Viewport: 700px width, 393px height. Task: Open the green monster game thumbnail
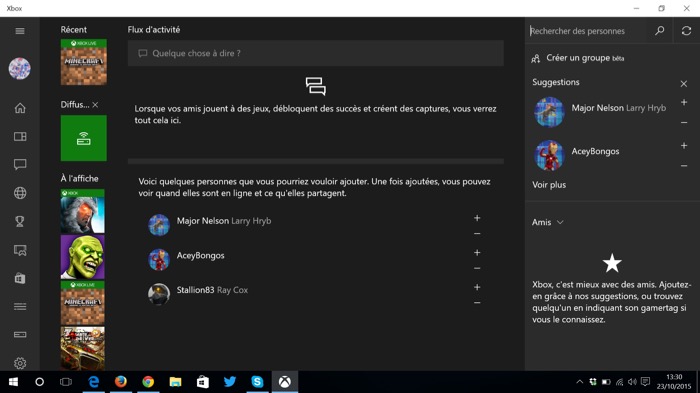point(83,257)
